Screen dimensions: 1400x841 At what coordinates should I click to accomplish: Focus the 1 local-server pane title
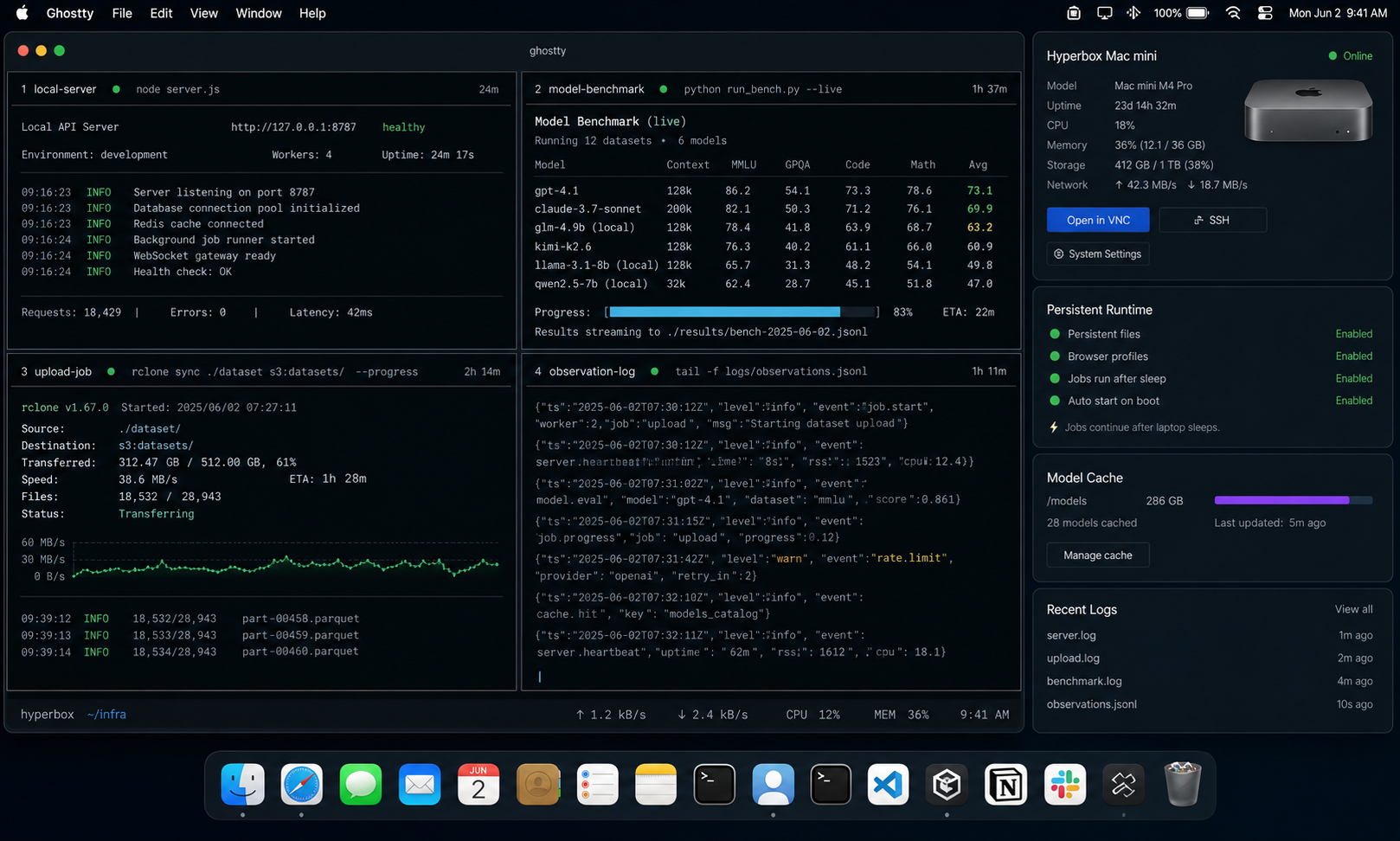[x=59, y=89]
